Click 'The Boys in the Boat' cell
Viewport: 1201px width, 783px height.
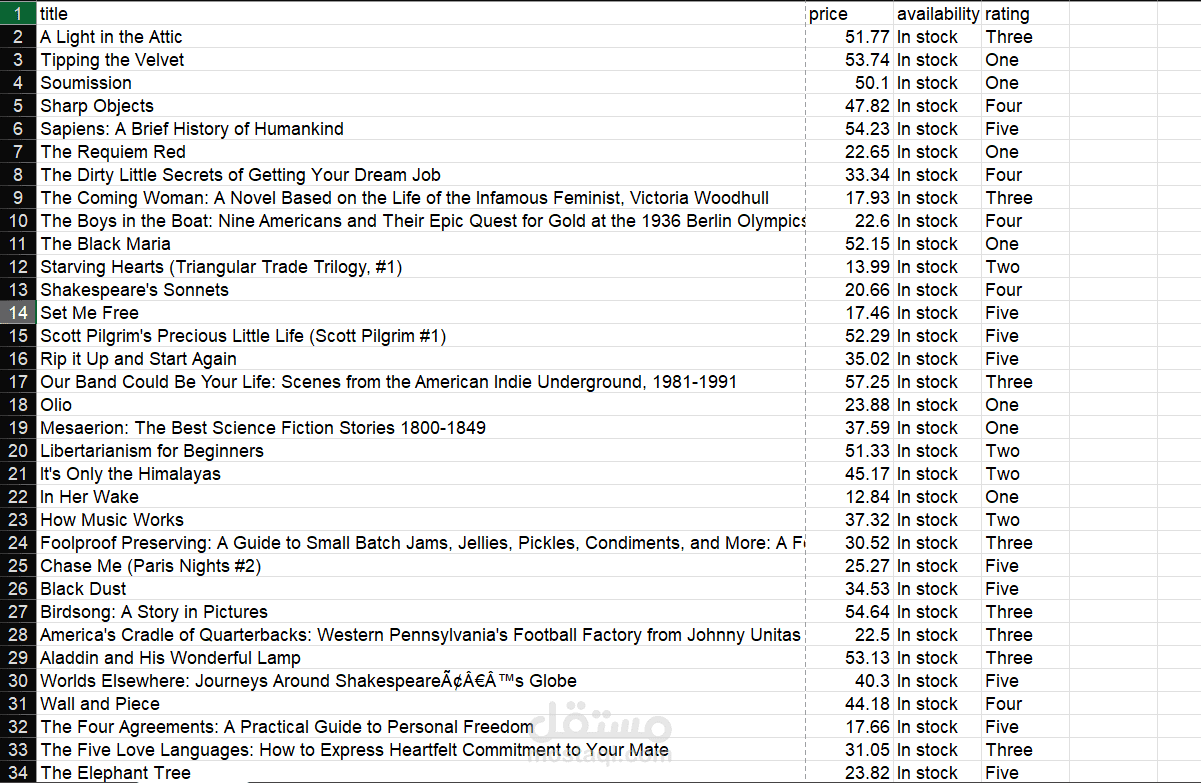422,221
